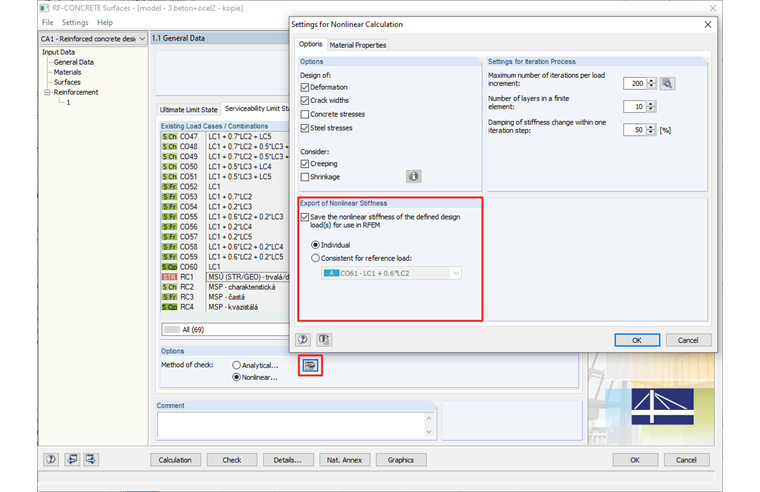Close the Settings for Nonlinear Calculation dialog
760x492 pixels.
(x=708, y=24)
